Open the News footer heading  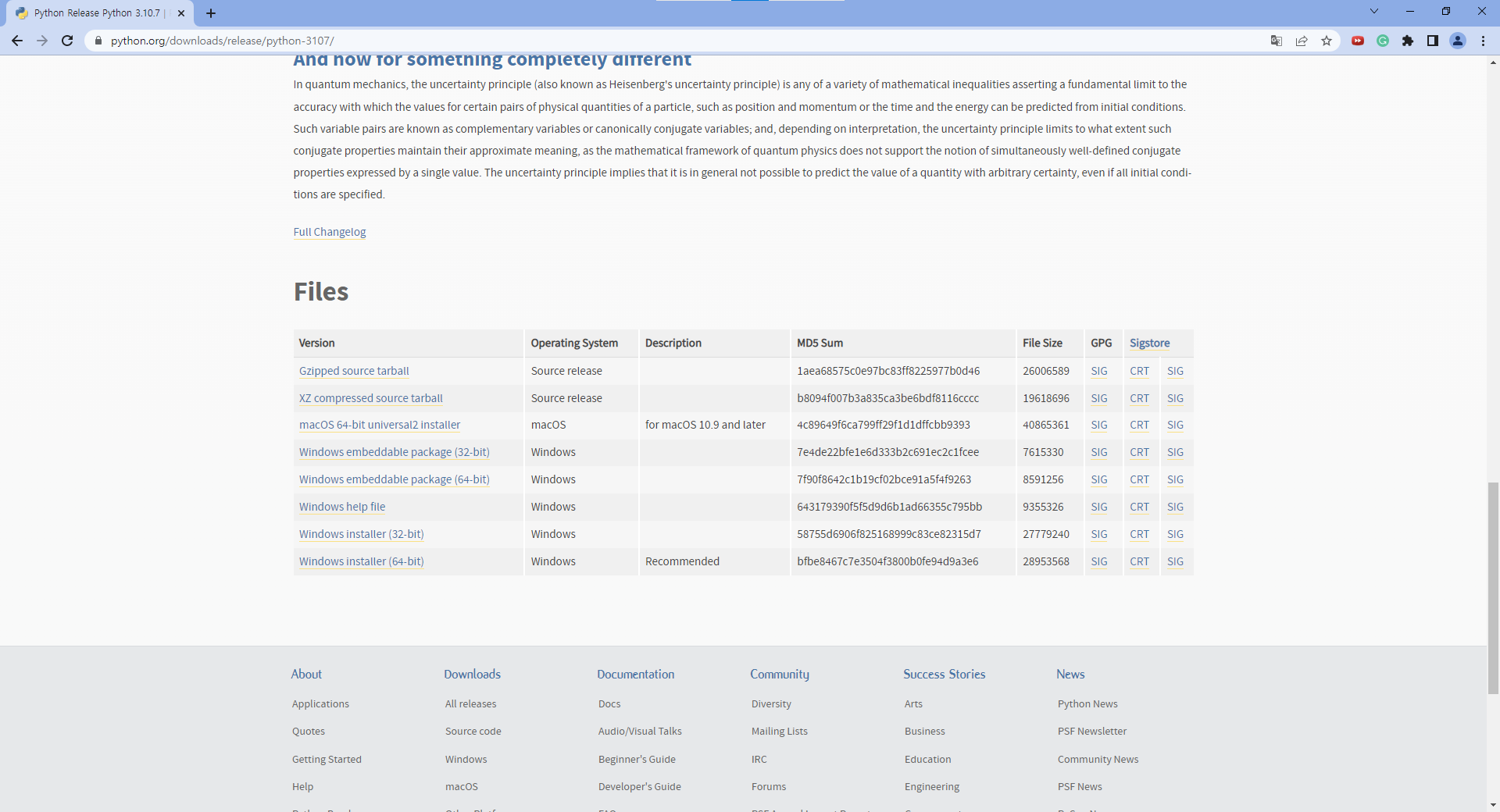(x=1070, y=674)
